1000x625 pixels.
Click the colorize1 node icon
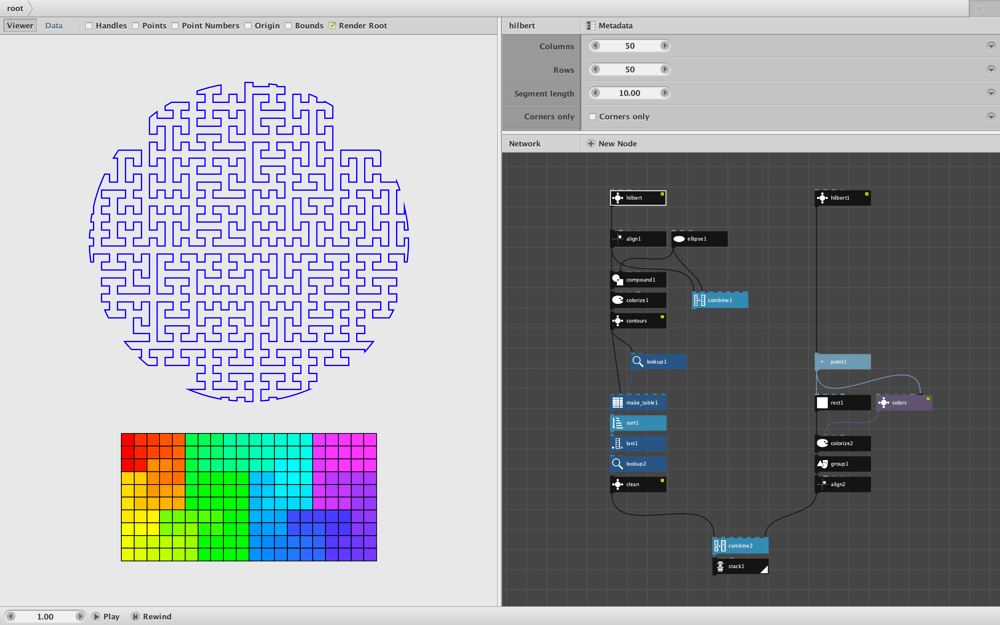(617, 300)
